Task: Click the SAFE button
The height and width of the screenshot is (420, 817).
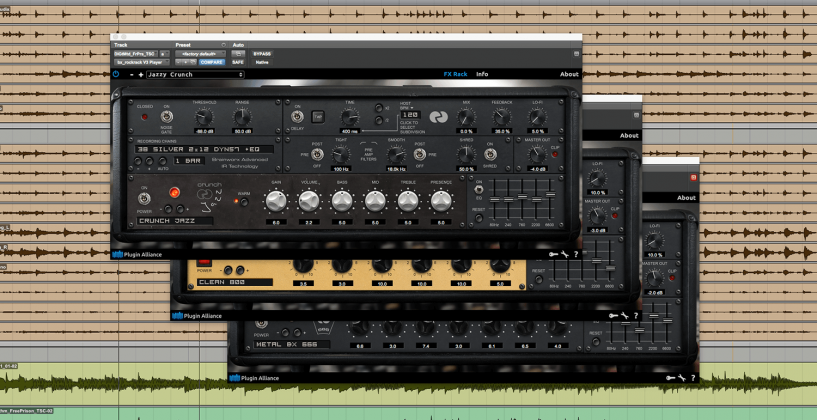Action: [x=238, y=62]
